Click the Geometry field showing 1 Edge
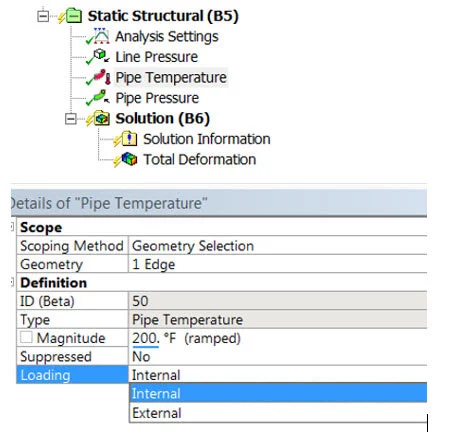 pos(278,264)
